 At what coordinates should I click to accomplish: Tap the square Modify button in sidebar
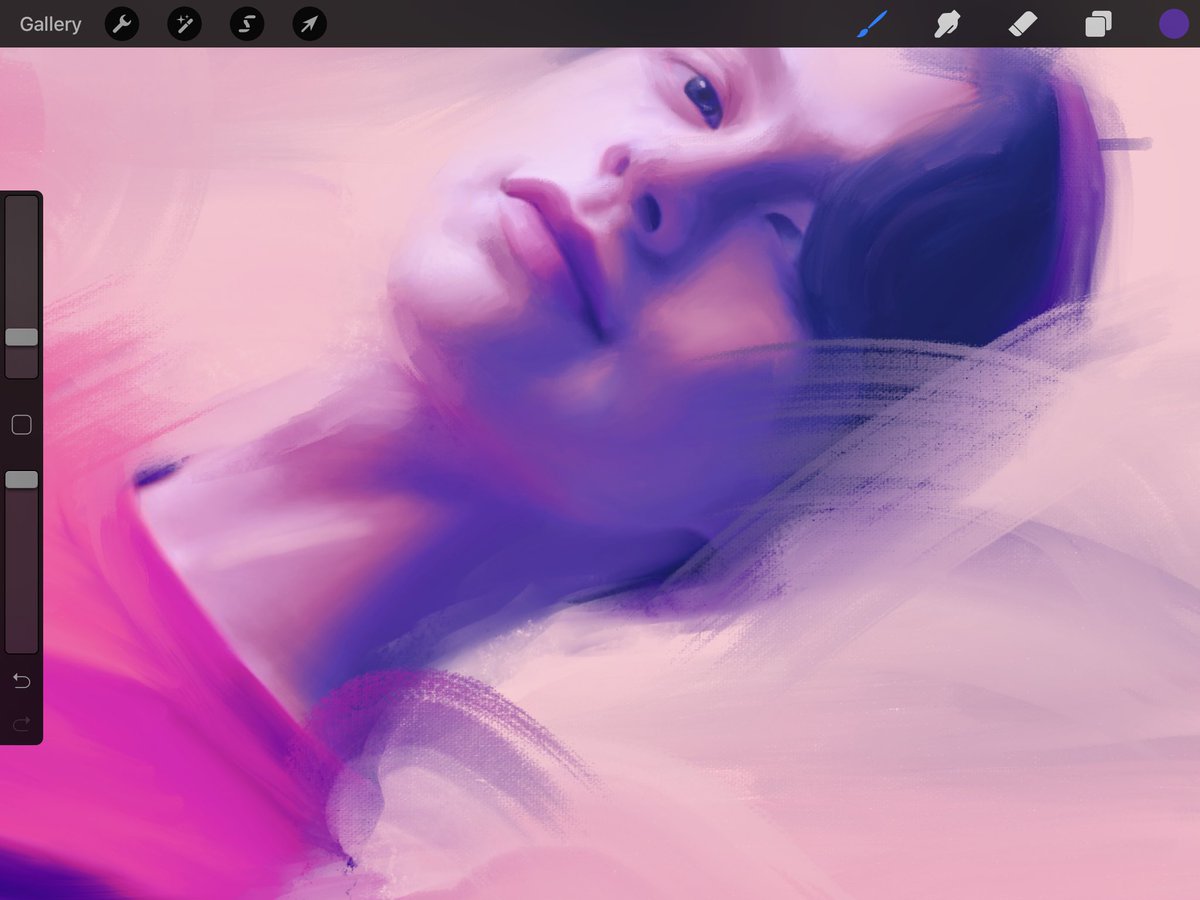click(x=21, y=425)
